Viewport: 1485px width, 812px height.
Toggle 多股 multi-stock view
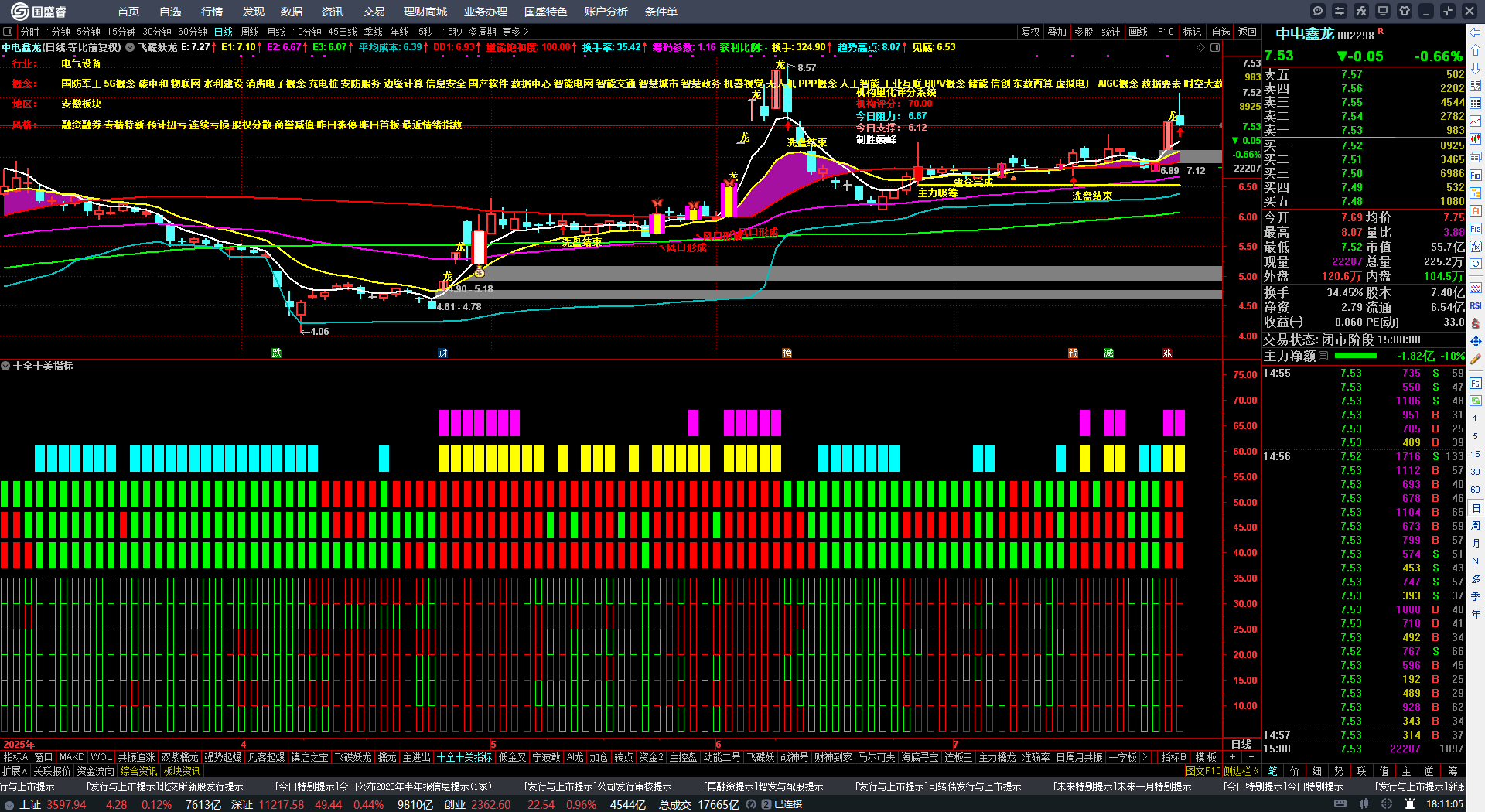pos(1084,32)
